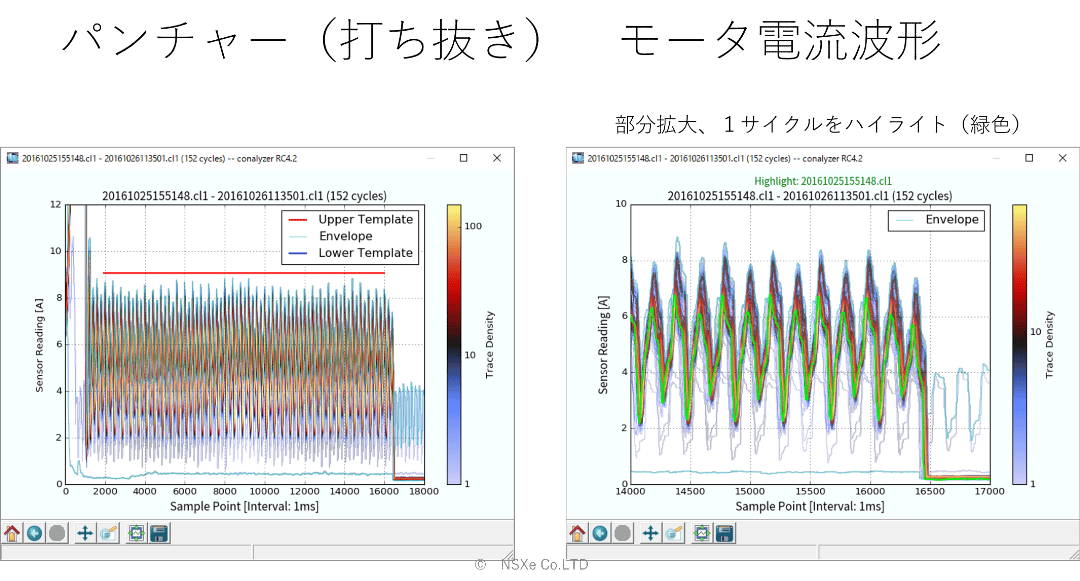Click the Back arrow icon in the left plot window
This screenshot has width=1080, height=581.
[x=34, y=534]
